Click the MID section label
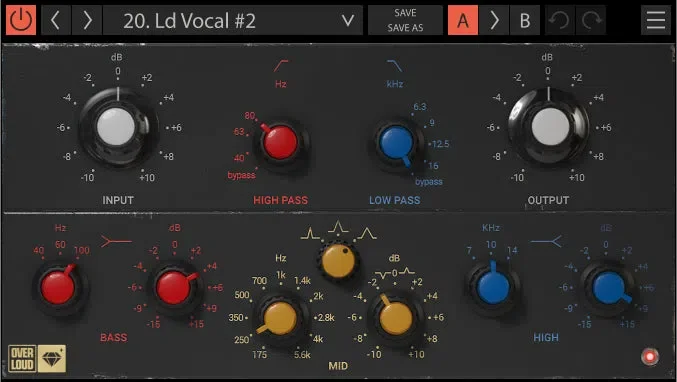The width and height of the screenshot is (677, 382). [x=338, y=366]
